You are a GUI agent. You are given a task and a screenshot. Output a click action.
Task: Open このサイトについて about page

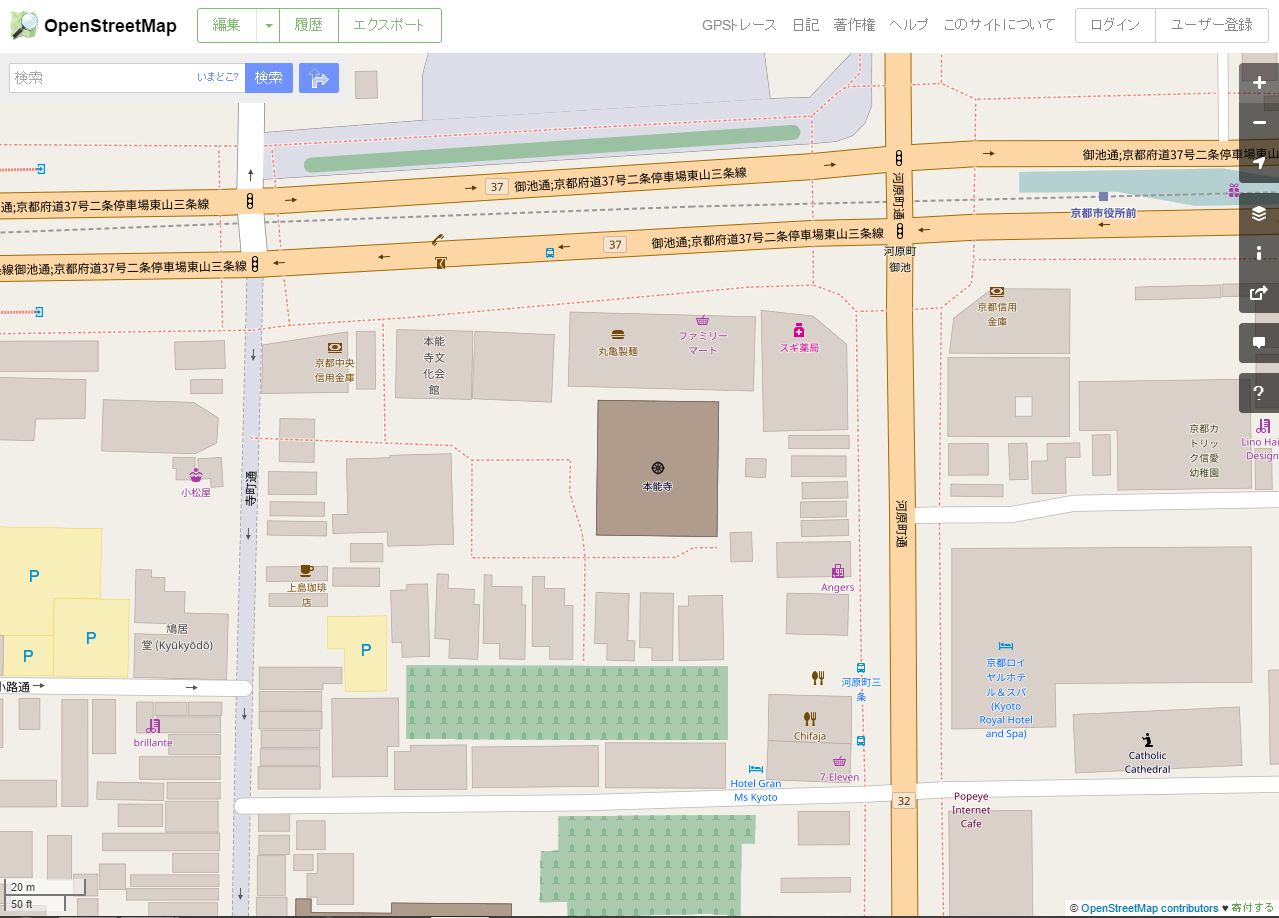point(999,25)
